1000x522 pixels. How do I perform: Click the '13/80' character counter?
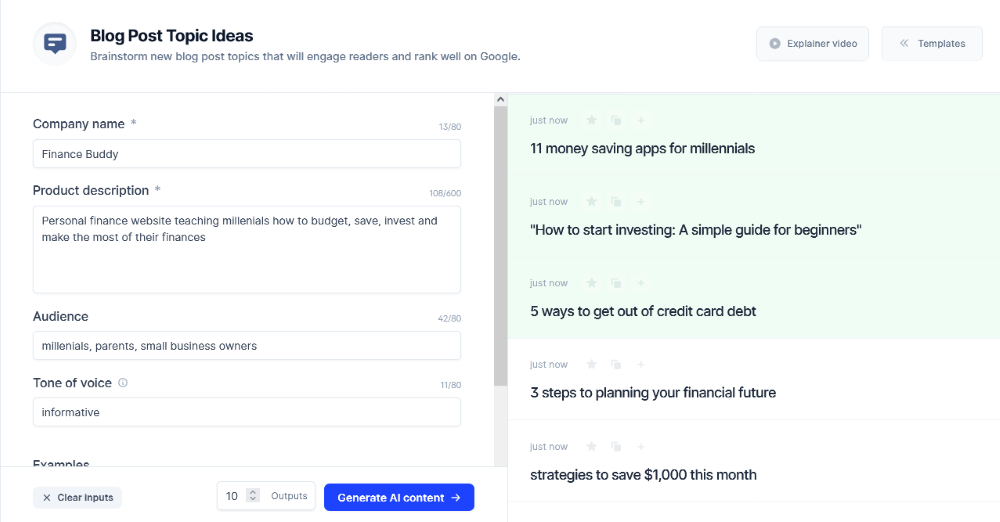coord(450,127)
